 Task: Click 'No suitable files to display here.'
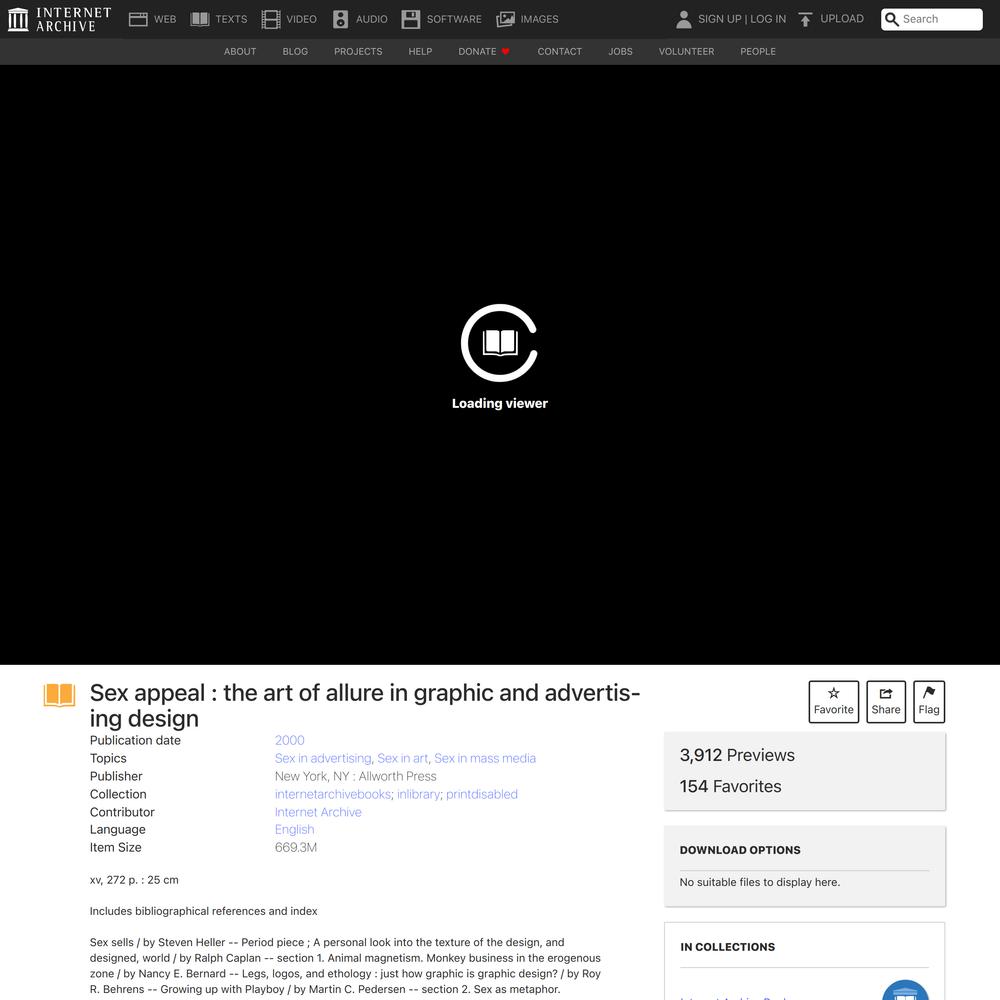coord(760,882)
